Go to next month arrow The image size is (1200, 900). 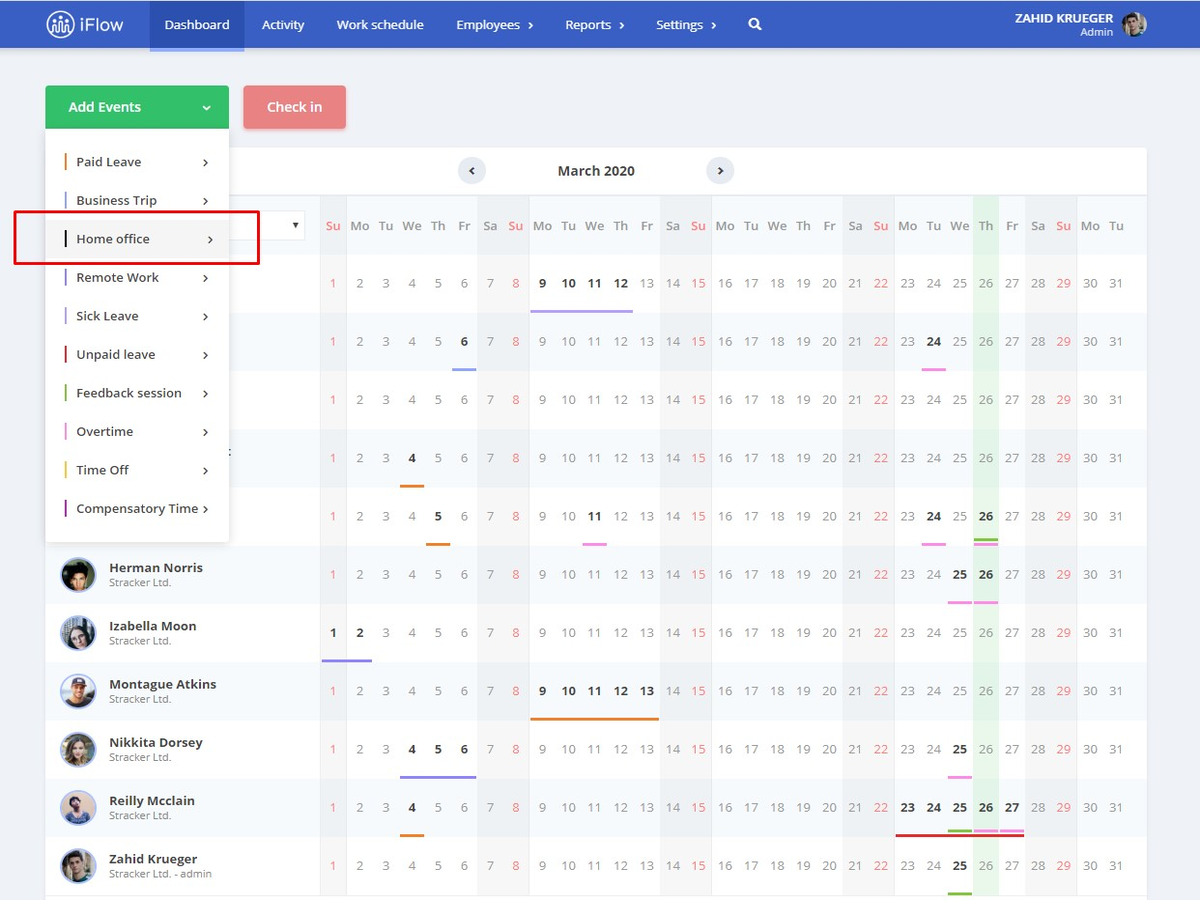click(720, 171)
